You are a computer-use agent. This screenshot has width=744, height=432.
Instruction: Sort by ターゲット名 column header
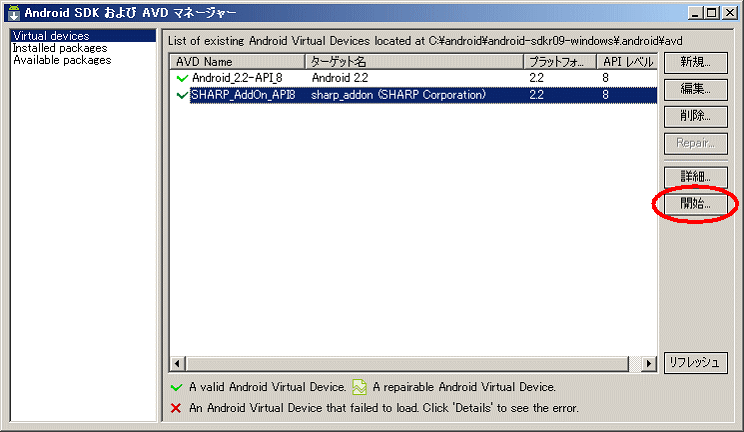coord(414,62)
